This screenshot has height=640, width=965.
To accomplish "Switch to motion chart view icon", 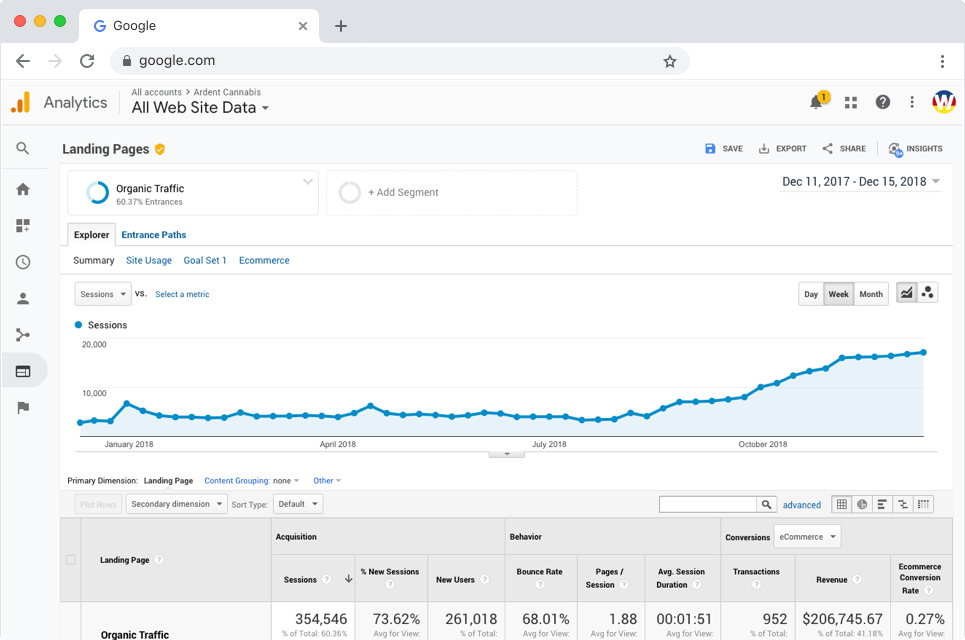I will (x=928, y=293).
